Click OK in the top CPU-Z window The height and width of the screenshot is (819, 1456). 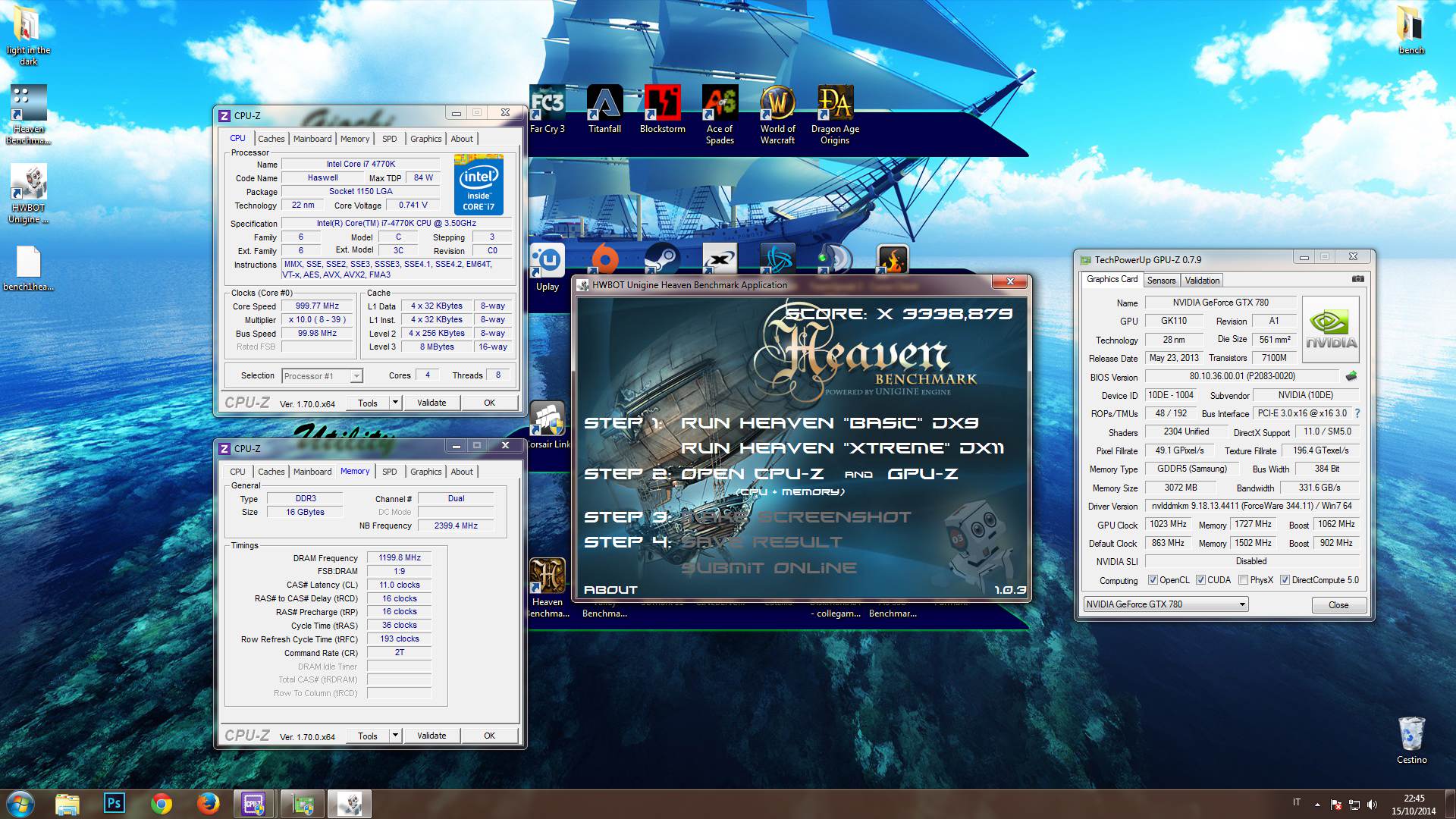(489, 403)
